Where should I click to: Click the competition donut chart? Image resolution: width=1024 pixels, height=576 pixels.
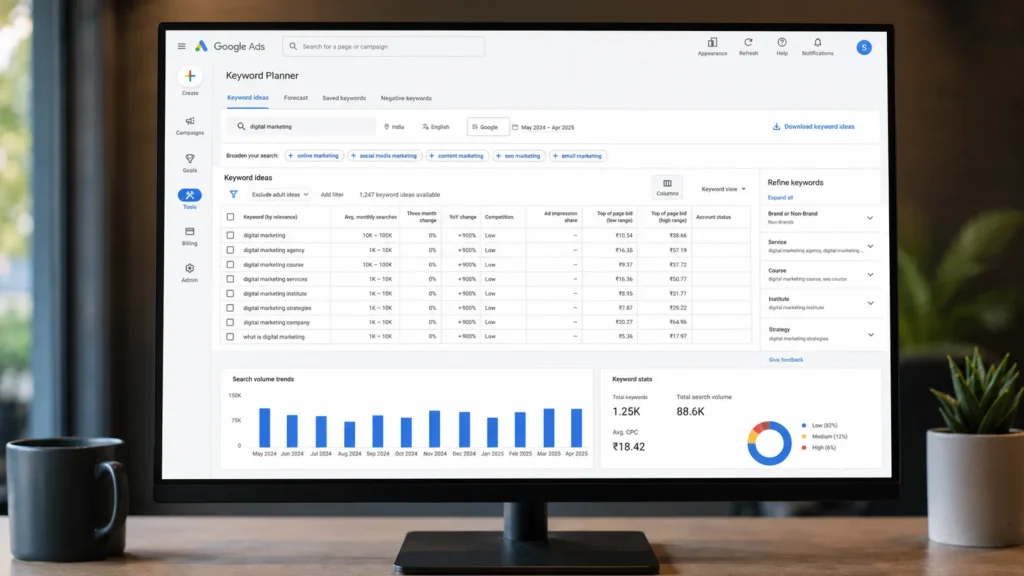click(769, 443)
